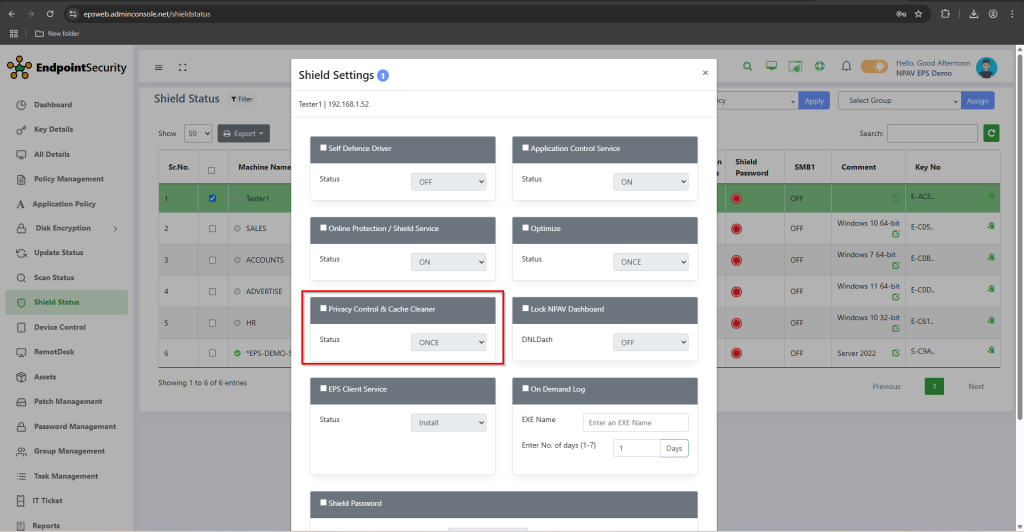Click the green search magnifier icon in header
1024x532 pixels.
[747, 67]
